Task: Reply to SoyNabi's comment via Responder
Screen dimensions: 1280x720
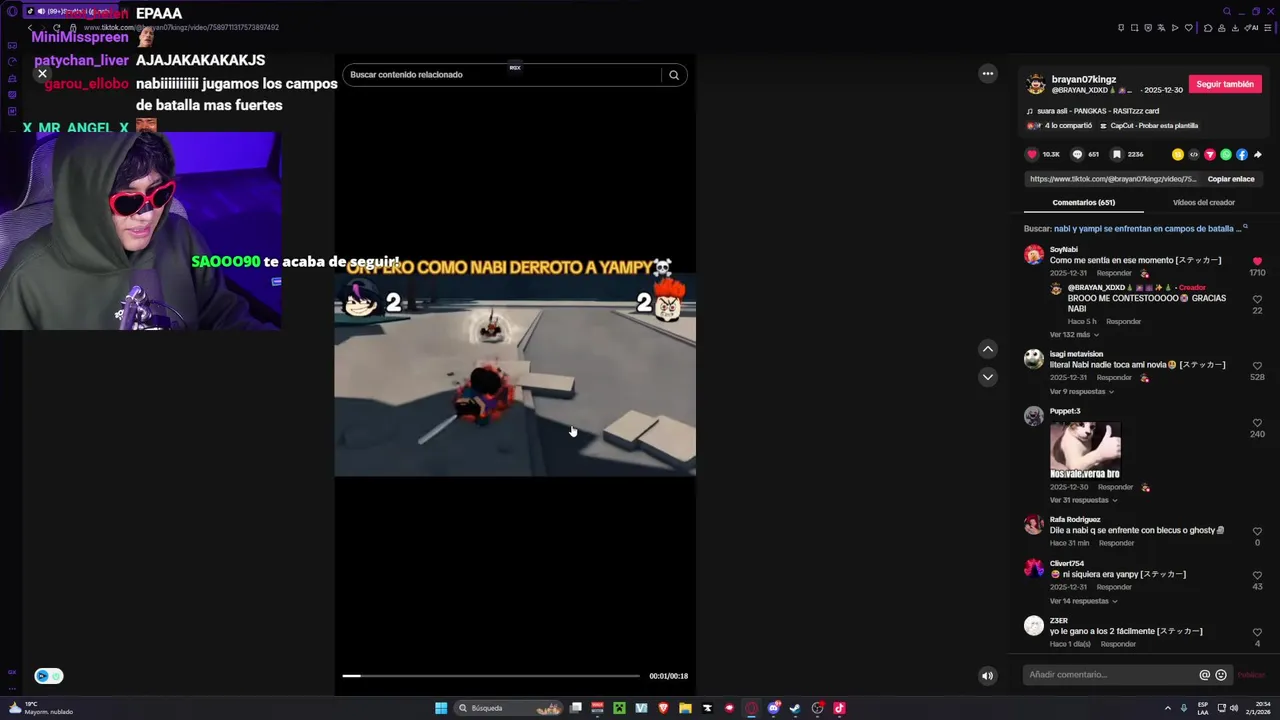Action: coord(1114,273)
